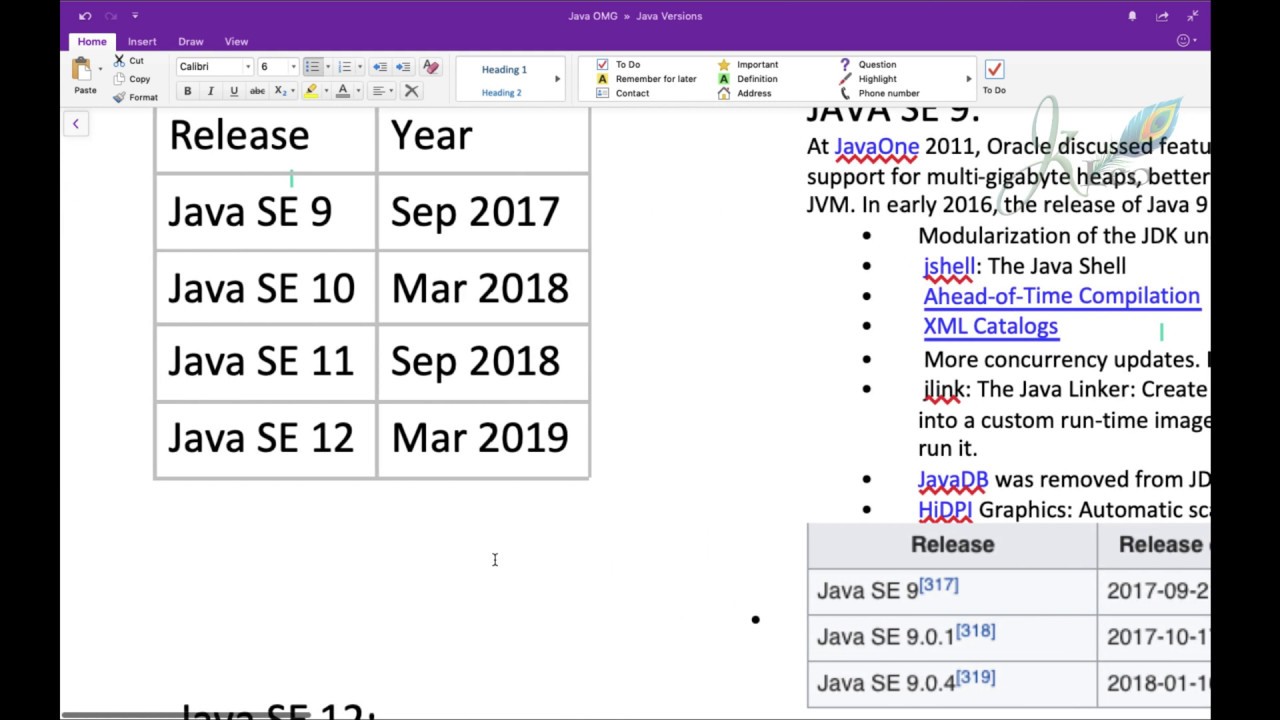Apply the Heading 2 style

(502, 93)
